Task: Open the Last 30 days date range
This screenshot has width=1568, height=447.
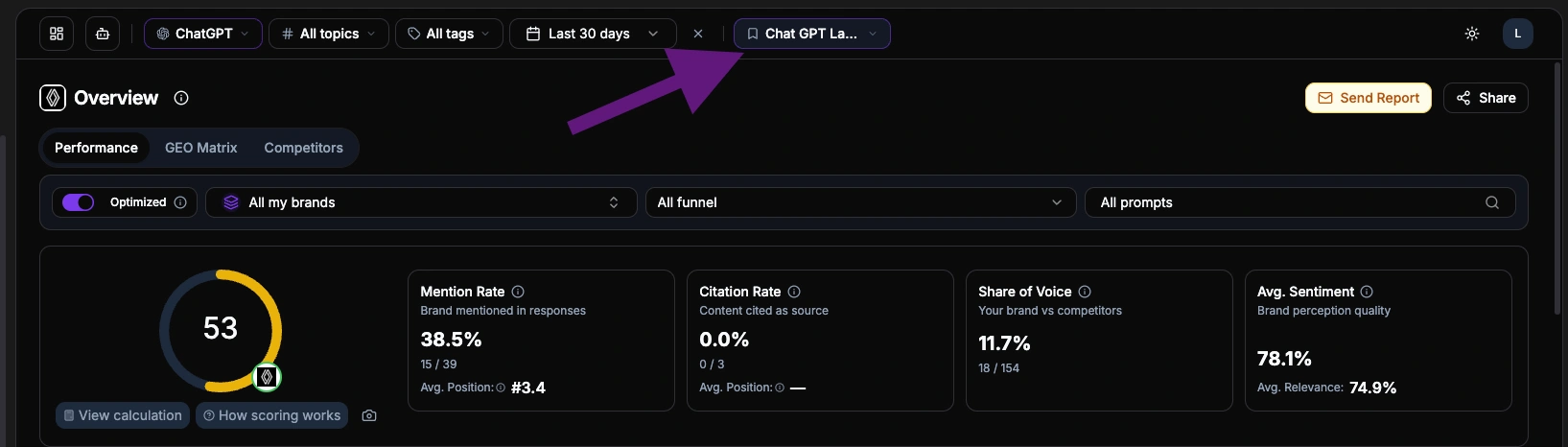Action: pos(592,34)
